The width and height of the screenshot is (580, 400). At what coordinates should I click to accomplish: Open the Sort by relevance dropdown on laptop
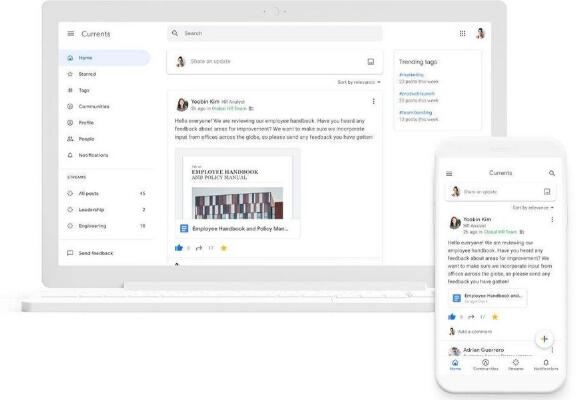(x=359, y=82)
